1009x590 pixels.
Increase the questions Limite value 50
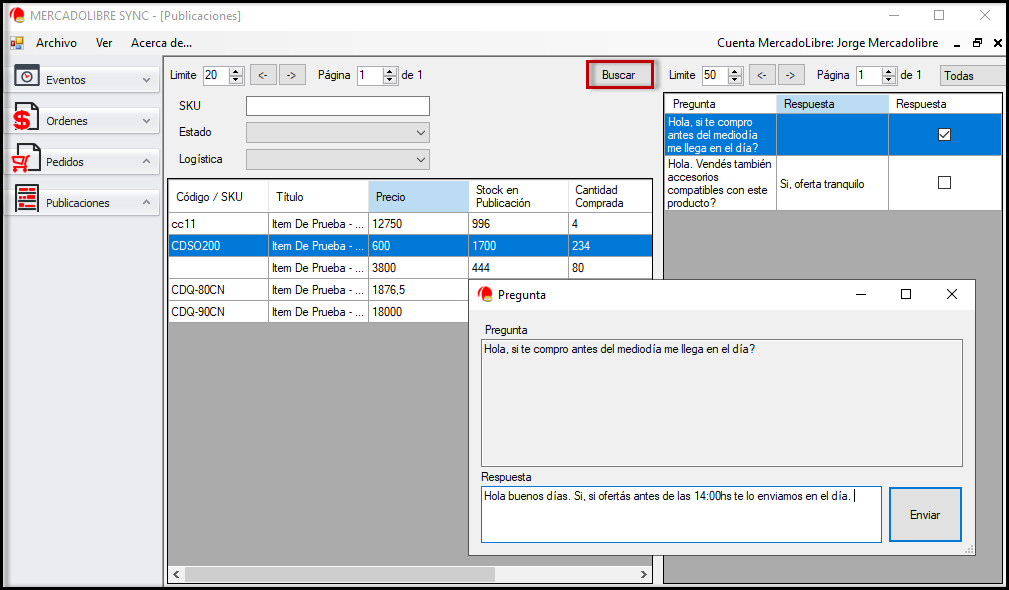click(735, 71)
